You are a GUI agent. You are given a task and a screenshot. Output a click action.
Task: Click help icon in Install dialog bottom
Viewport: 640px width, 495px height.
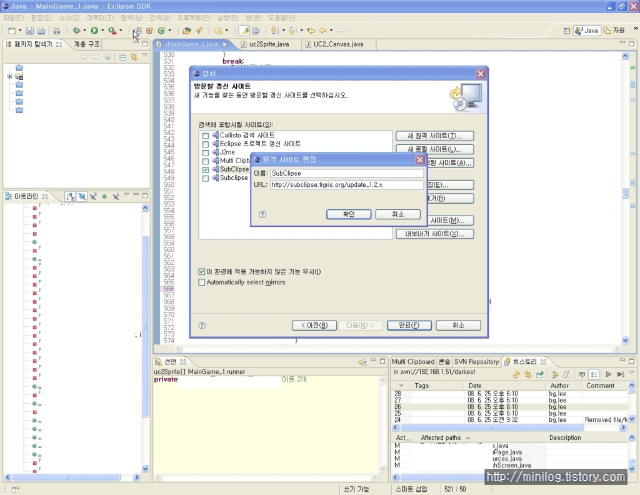point(202,326)
